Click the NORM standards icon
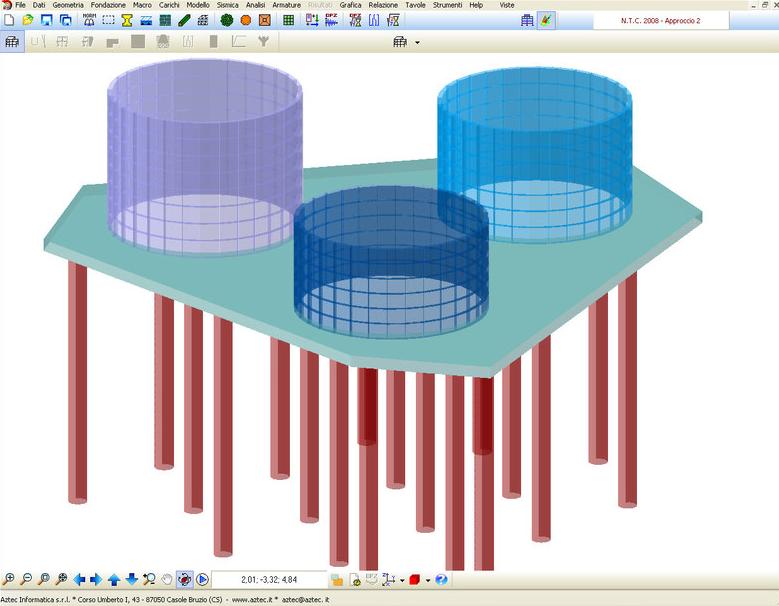Image resolution: width=779 pixels, height=606 pixels. 89,20
